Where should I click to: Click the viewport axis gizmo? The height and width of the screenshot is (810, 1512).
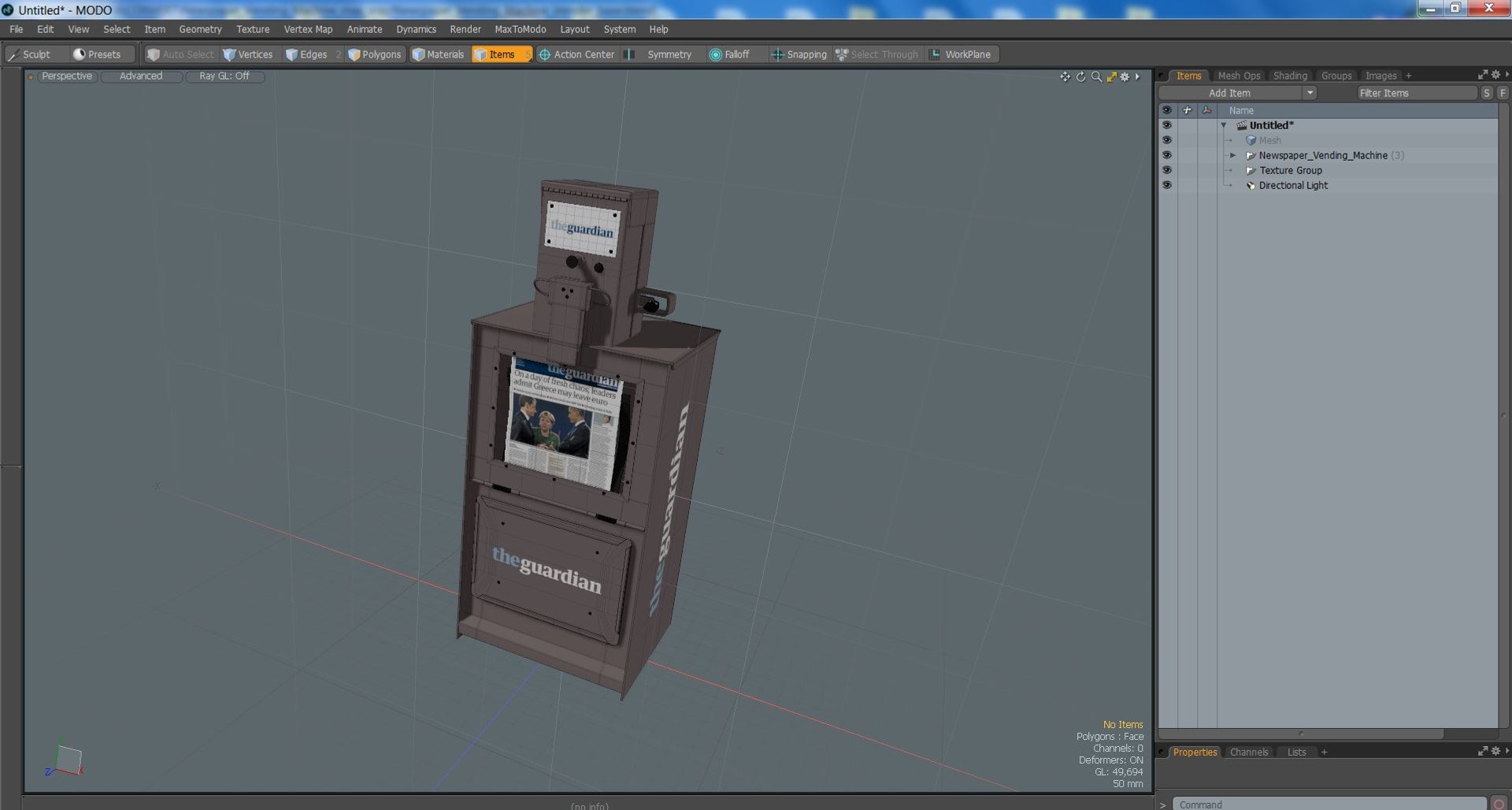[x=65, y=761]
